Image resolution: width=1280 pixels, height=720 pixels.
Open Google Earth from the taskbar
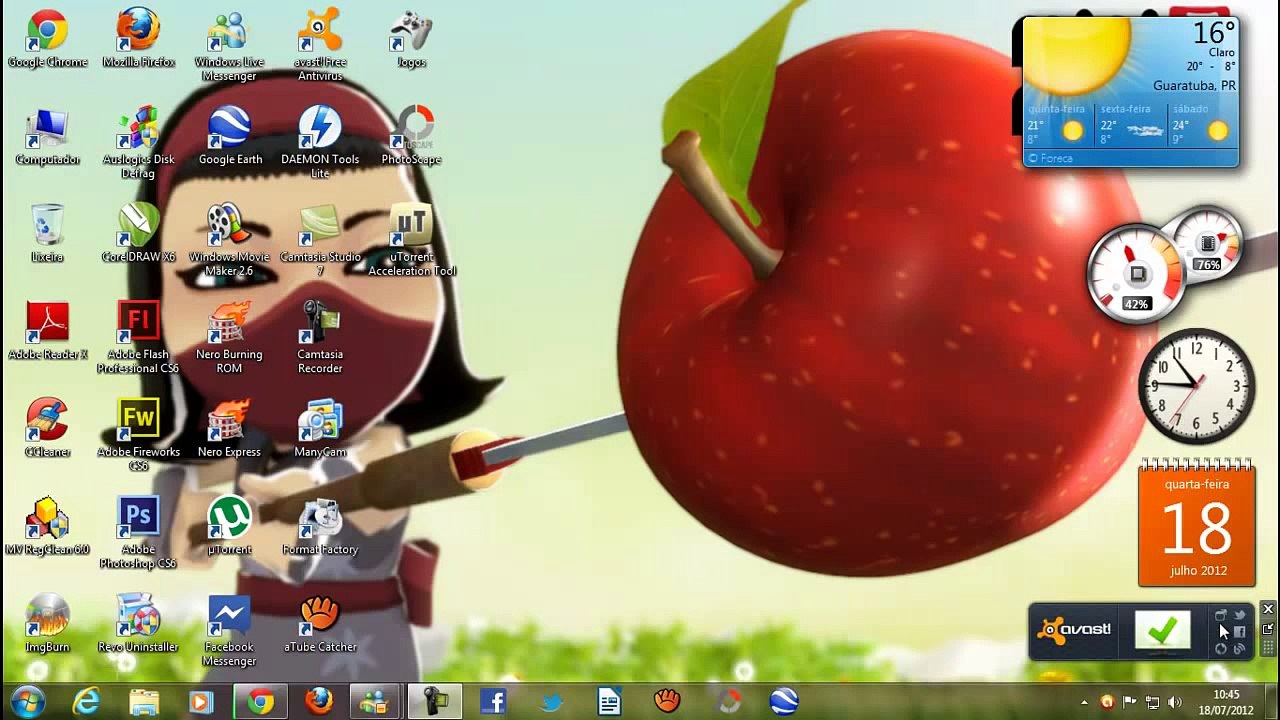(784, 702)
